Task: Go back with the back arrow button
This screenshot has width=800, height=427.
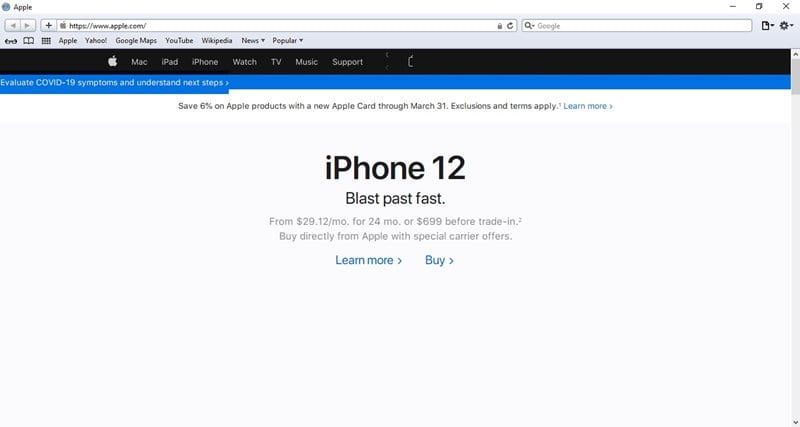Action: click(13, 26)
